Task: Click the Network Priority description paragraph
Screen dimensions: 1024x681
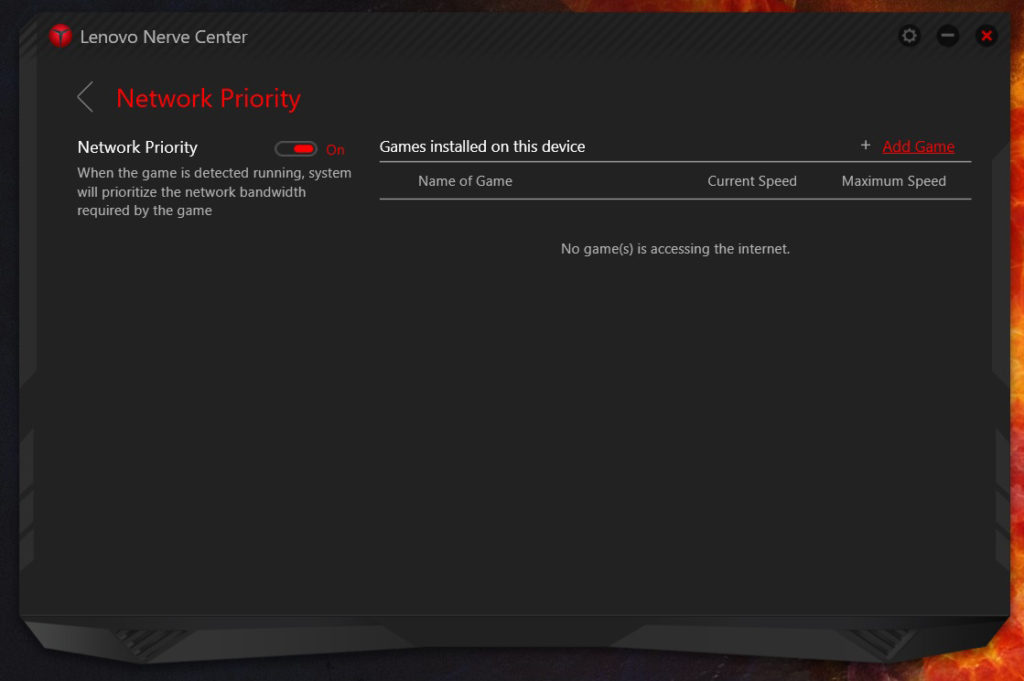Action: [214, 192]
